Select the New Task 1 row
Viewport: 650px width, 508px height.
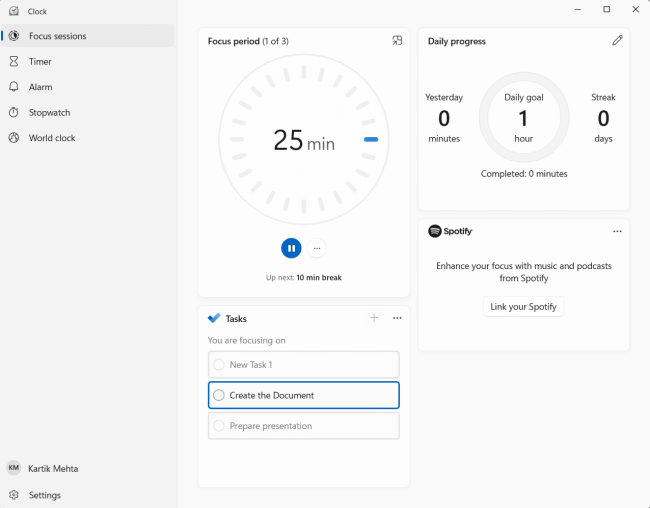304,365
